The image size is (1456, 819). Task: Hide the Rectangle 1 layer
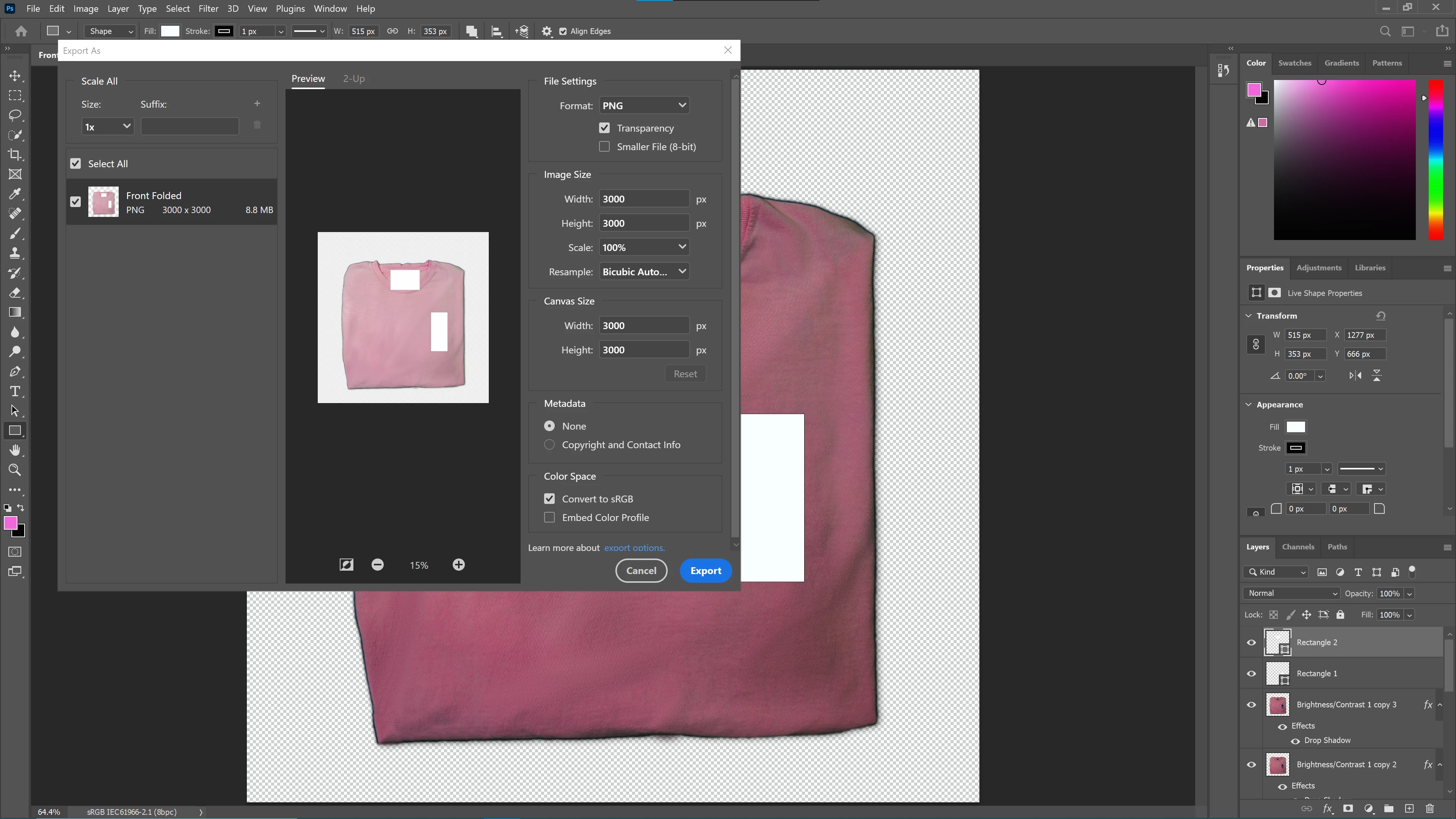click(1251, 673)
